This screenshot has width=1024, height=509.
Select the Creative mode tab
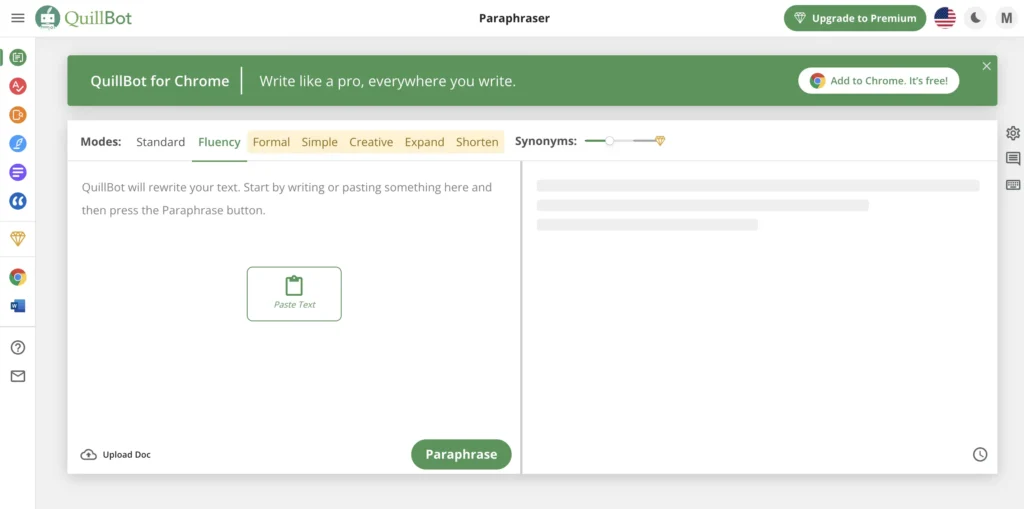(371, 142)
